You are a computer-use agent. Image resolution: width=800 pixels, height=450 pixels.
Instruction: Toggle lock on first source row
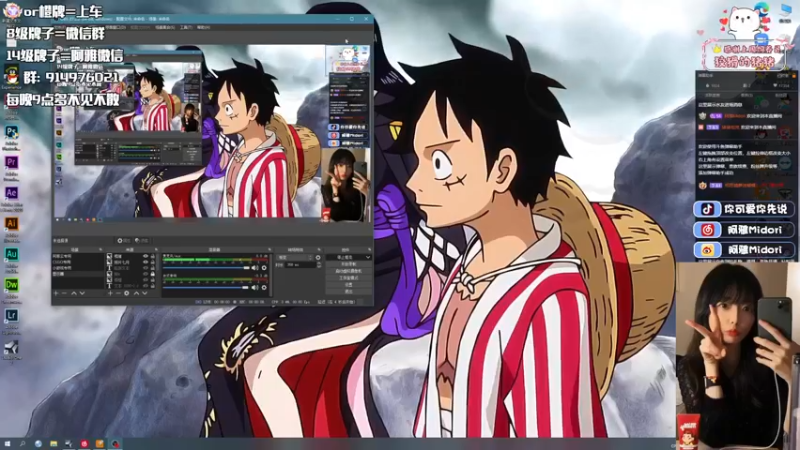(153, 256)
